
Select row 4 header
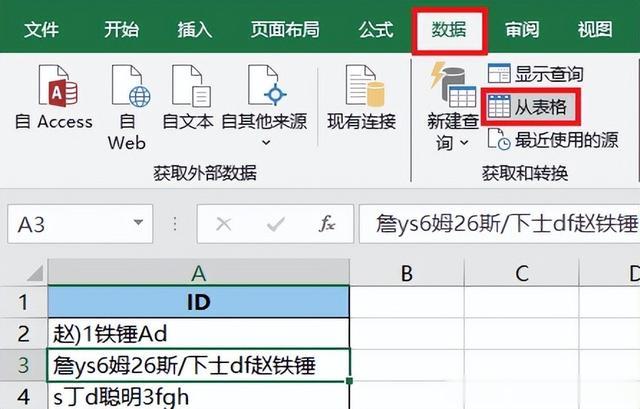pos(23,396)
